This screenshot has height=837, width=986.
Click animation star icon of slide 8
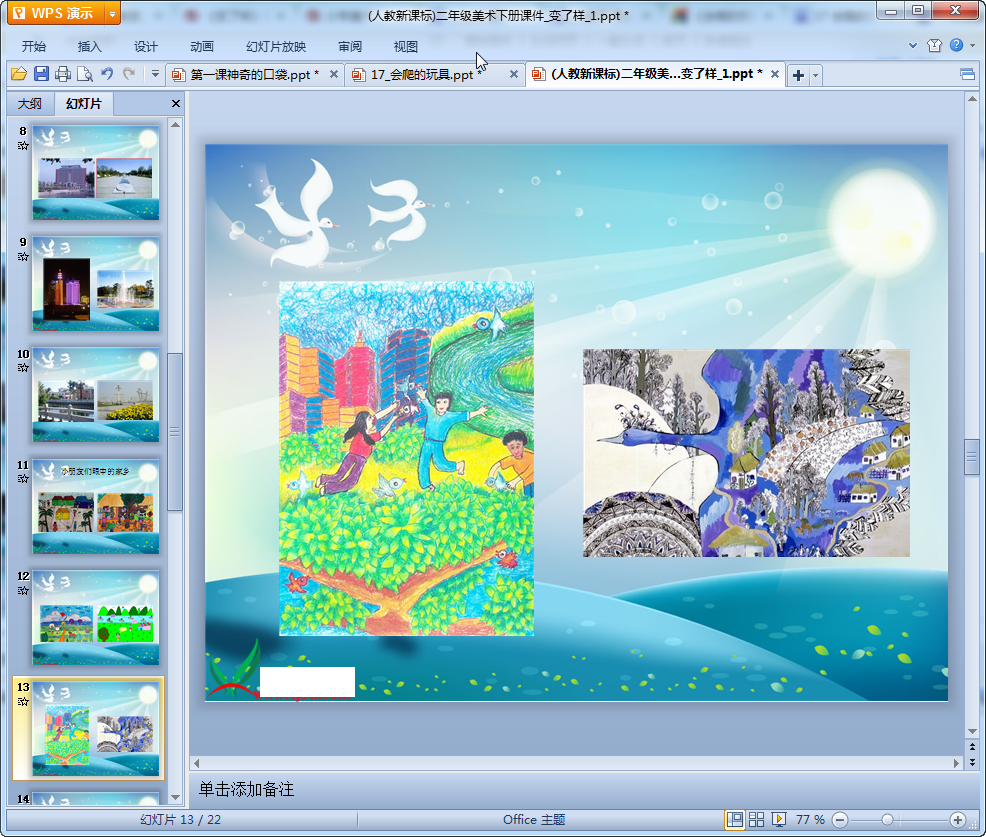coord(23,146)
